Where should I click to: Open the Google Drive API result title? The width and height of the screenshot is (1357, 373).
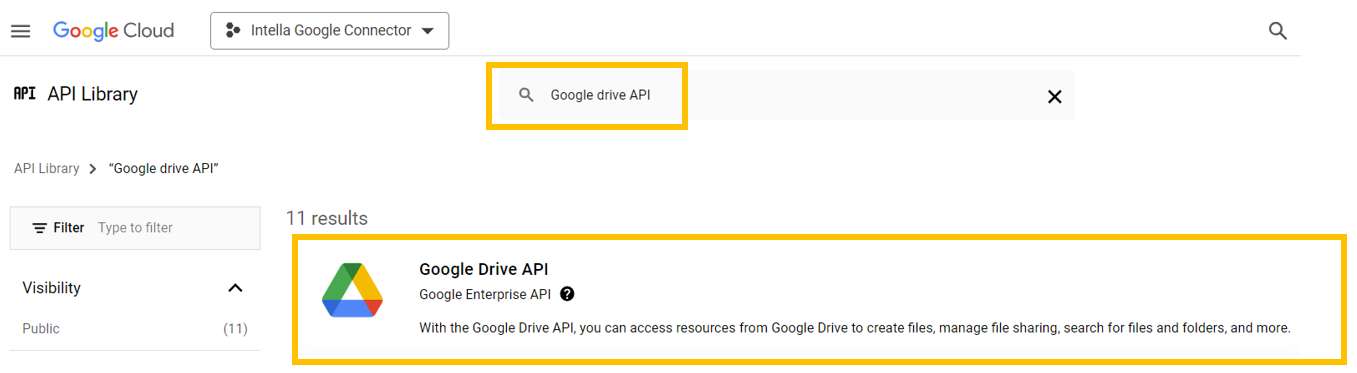tap(484, 269)
